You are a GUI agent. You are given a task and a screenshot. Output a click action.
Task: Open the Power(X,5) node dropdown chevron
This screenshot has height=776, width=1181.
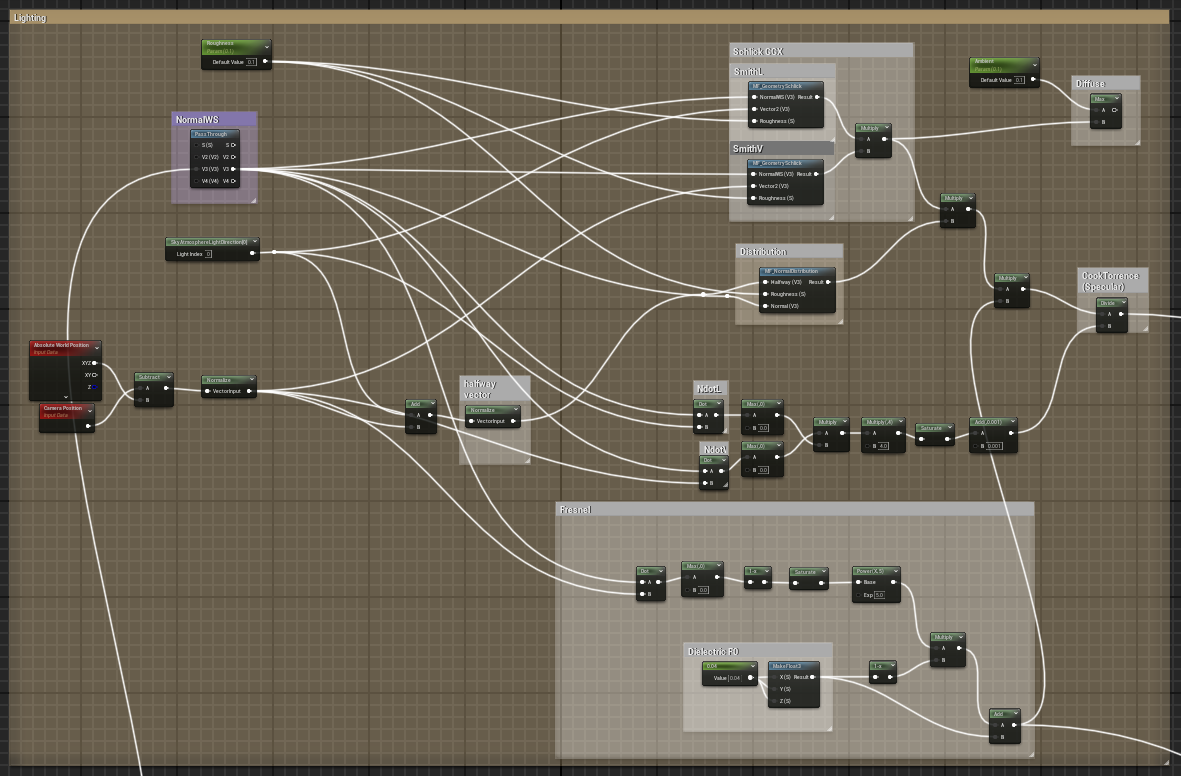[x=896, y=571]
